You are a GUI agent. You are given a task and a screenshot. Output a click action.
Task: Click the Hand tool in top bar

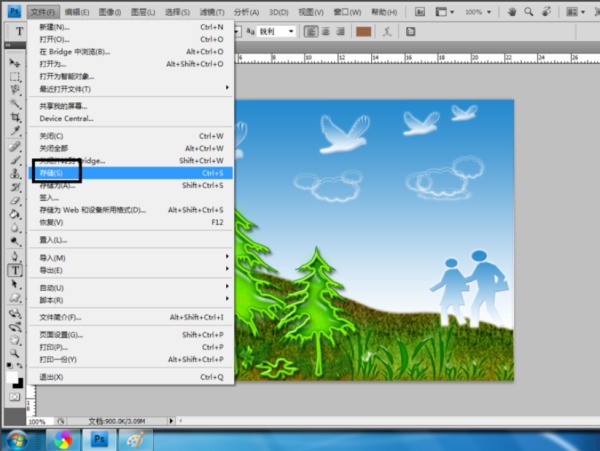[x=513, y=12]
